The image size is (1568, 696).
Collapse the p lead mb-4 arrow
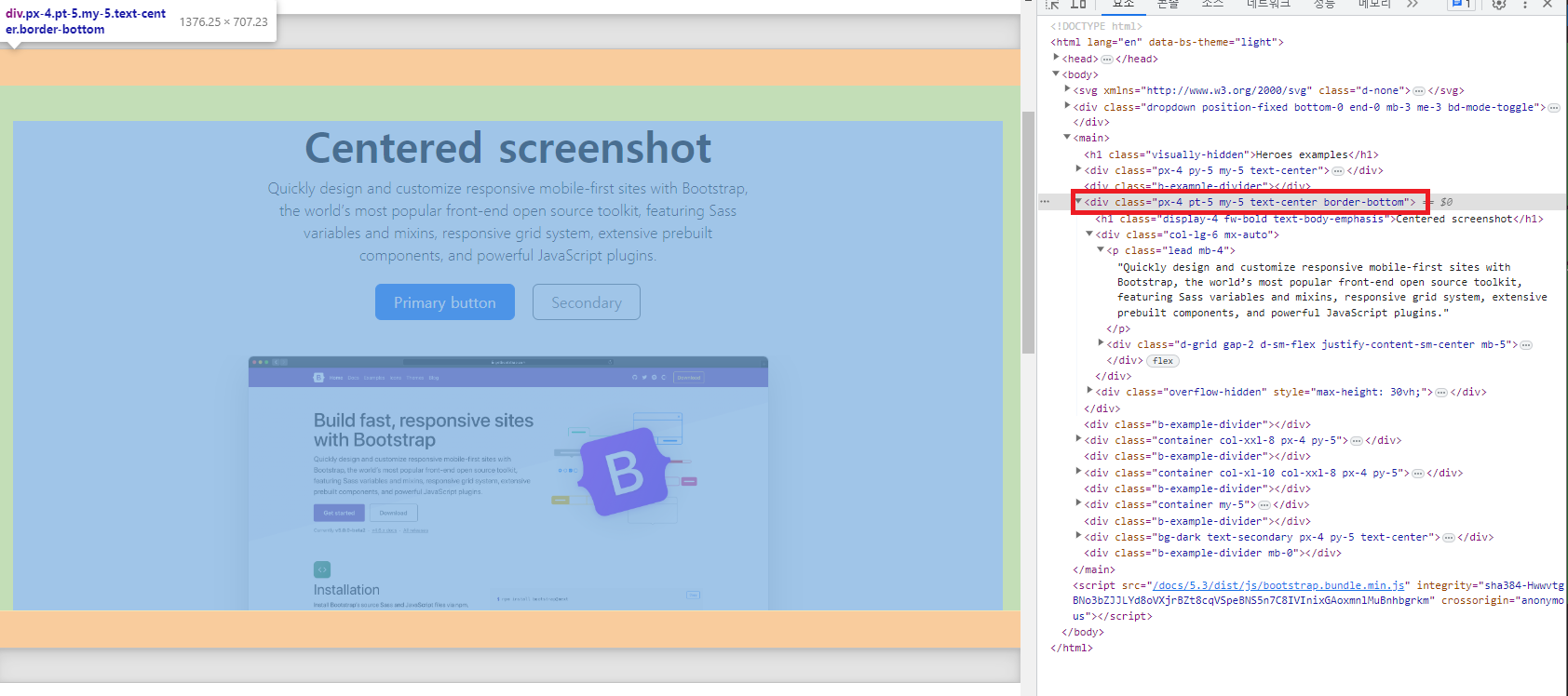[x=1102, y=249]
